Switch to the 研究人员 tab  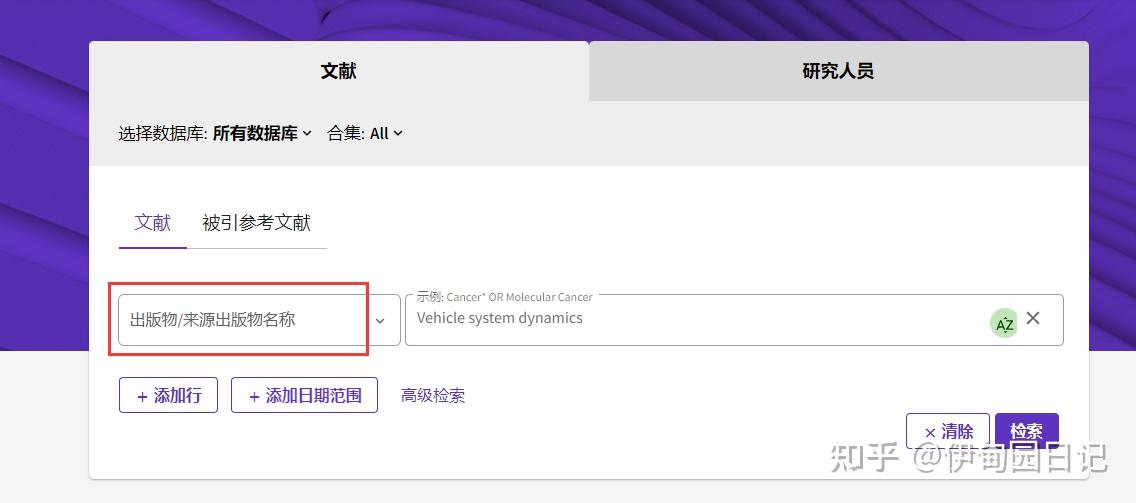coord(838,71)
